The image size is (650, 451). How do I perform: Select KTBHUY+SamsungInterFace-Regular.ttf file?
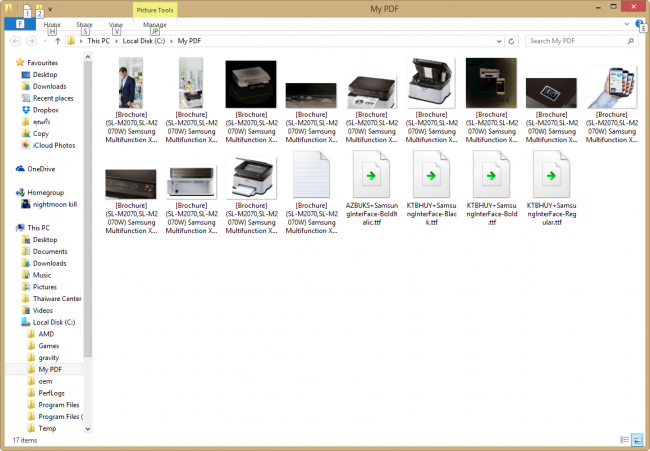point(551,188)
